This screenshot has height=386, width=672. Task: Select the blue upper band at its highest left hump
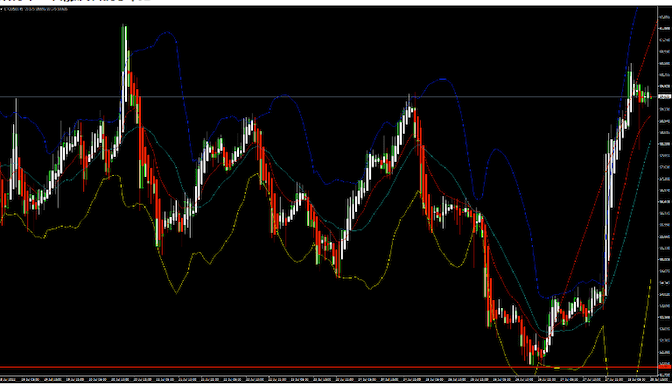pyautogui.click(x=166, y=33)
